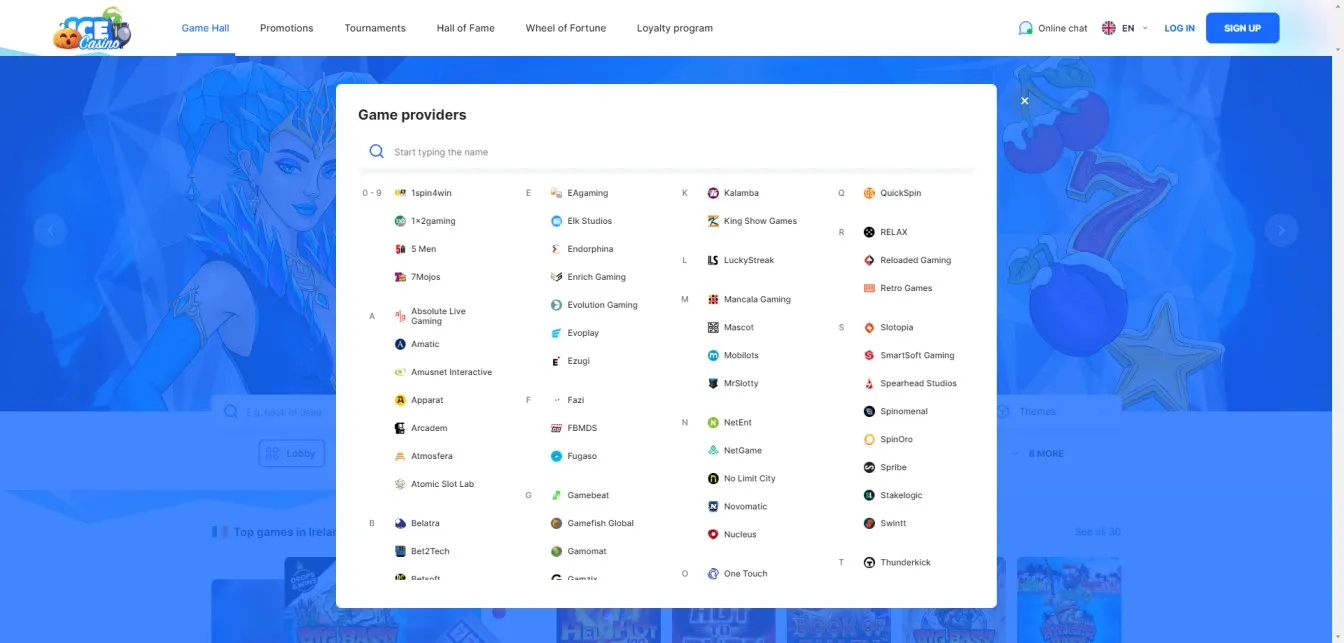The image size is (1344, 643).
Task: Select MrSlotty provider
Action: (x=733, y=383)
